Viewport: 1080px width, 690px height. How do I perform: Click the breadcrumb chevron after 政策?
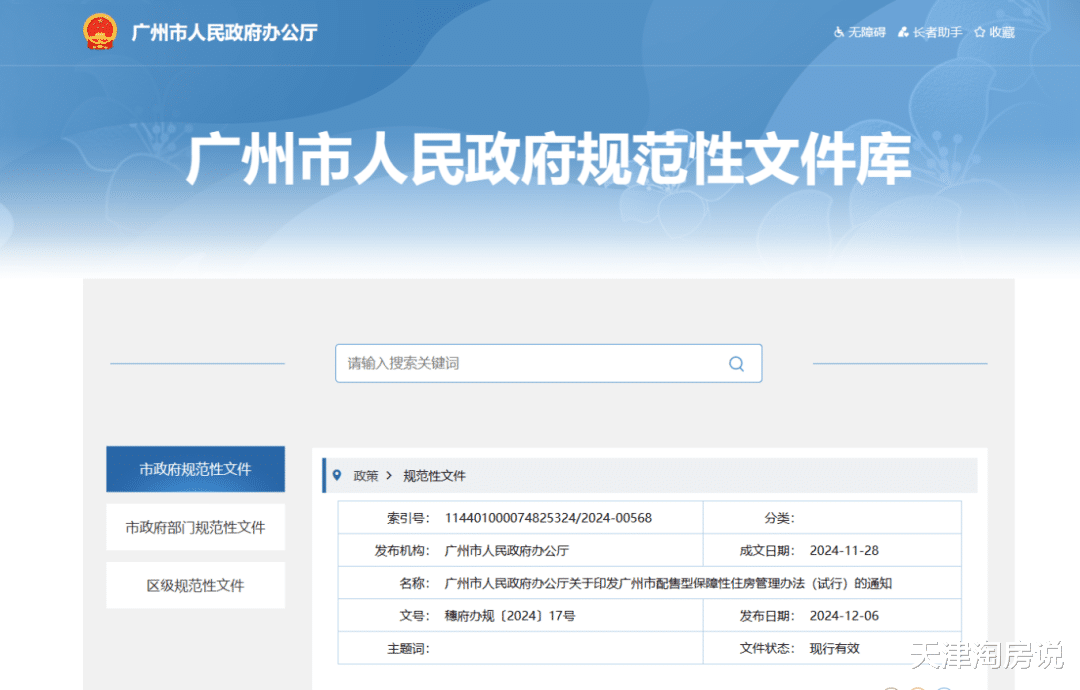(x=389, y=476)
